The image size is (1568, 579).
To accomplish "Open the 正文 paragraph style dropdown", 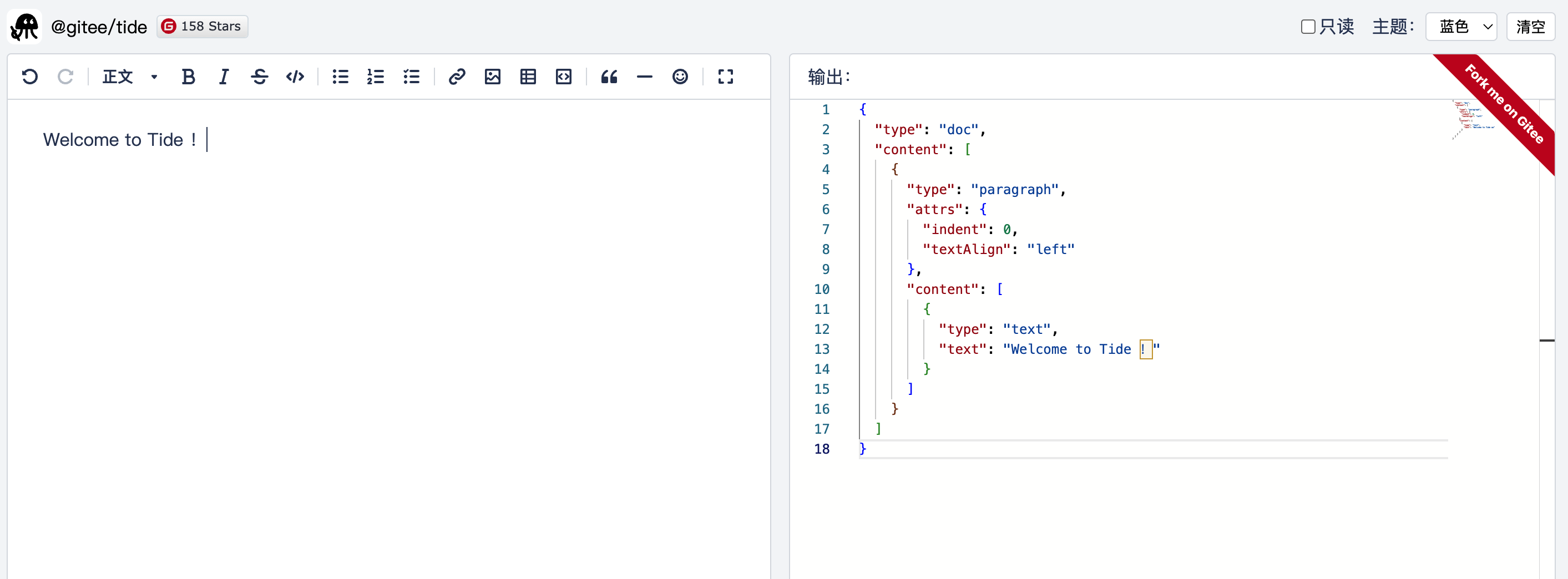I will point(130,77).
